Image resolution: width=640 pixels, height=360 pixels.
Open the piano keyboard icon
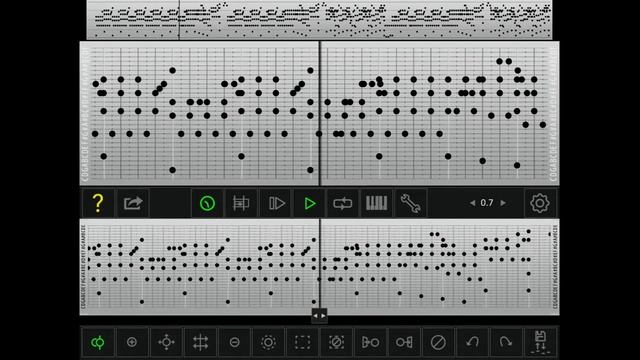coord(376,203)
